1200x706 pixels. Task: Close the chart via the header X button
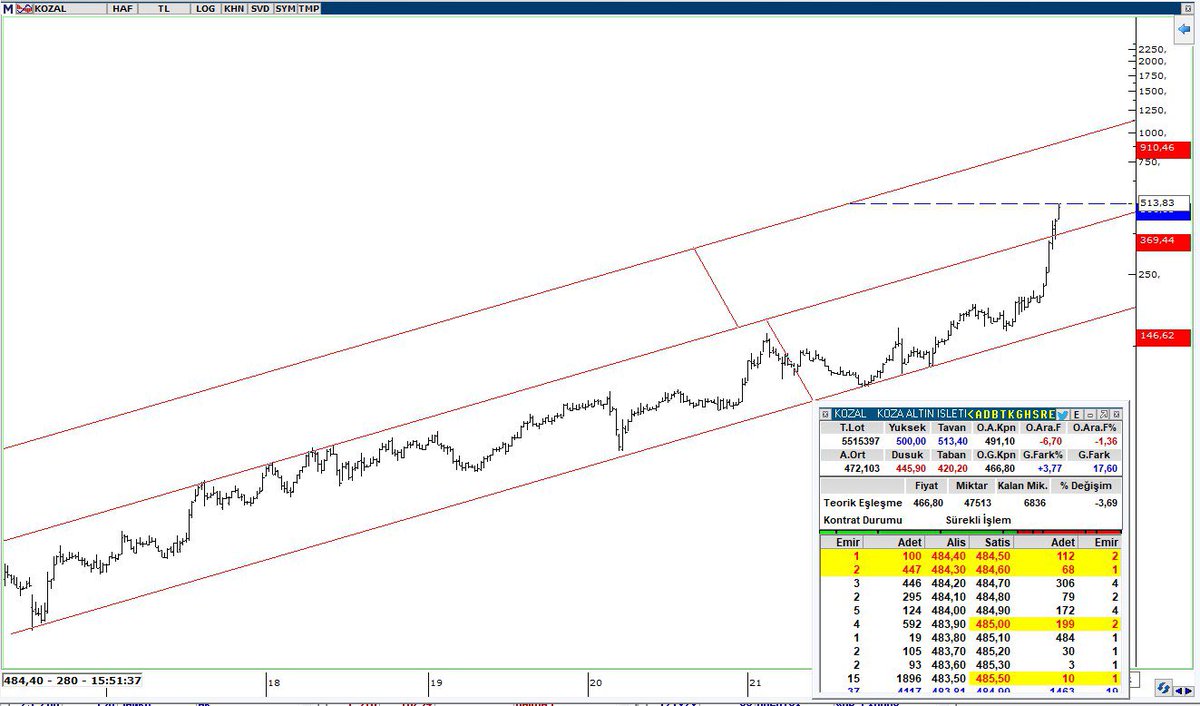click(1189, 7)
